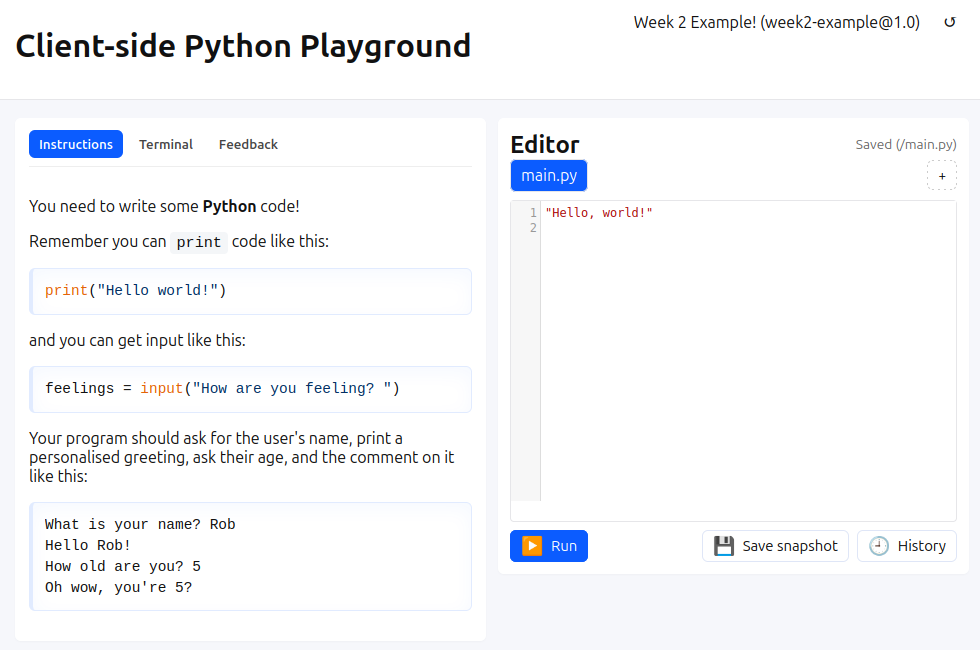The image size is (980, 650).
Task: Open the Terminal tab
Action: coord(166,144)
